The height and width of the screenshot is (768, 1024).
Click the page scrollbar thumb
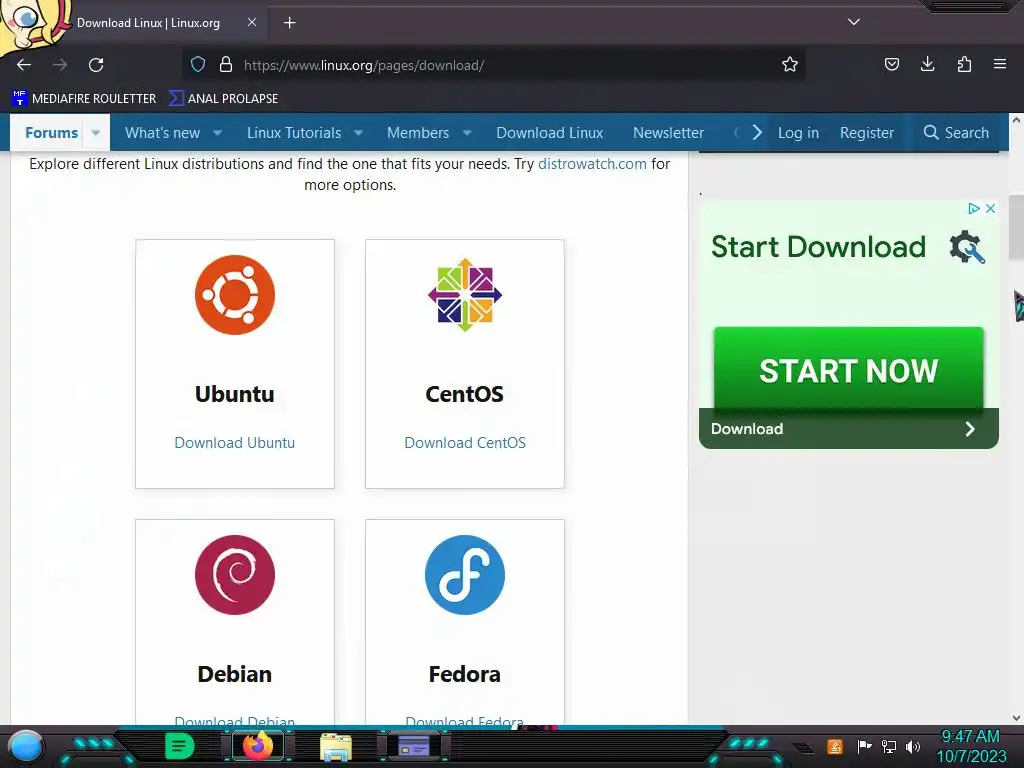click(x=1016, y=227)
